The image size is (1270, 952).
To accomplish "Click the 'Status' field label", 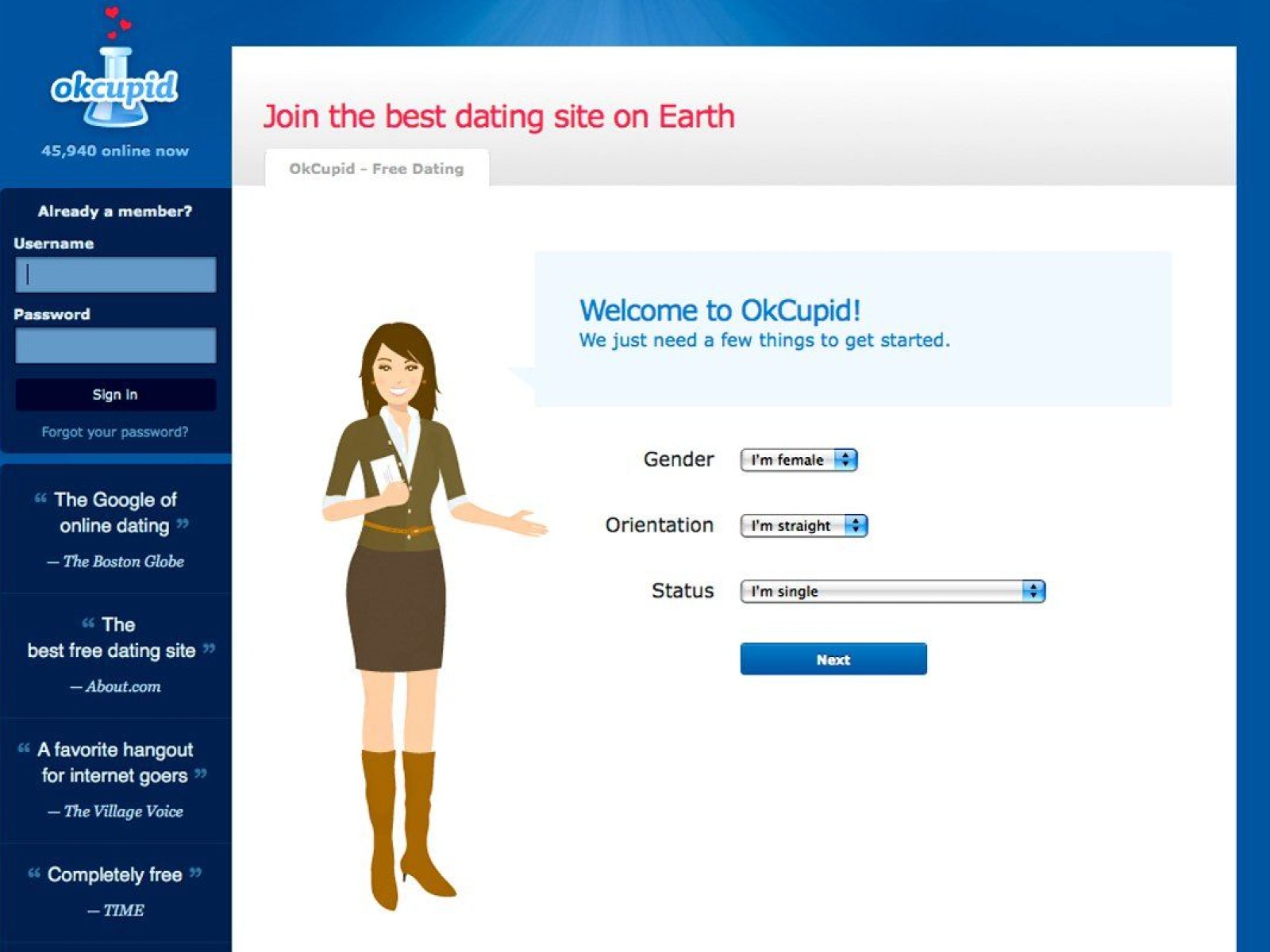I will click(x=683, y=591).
